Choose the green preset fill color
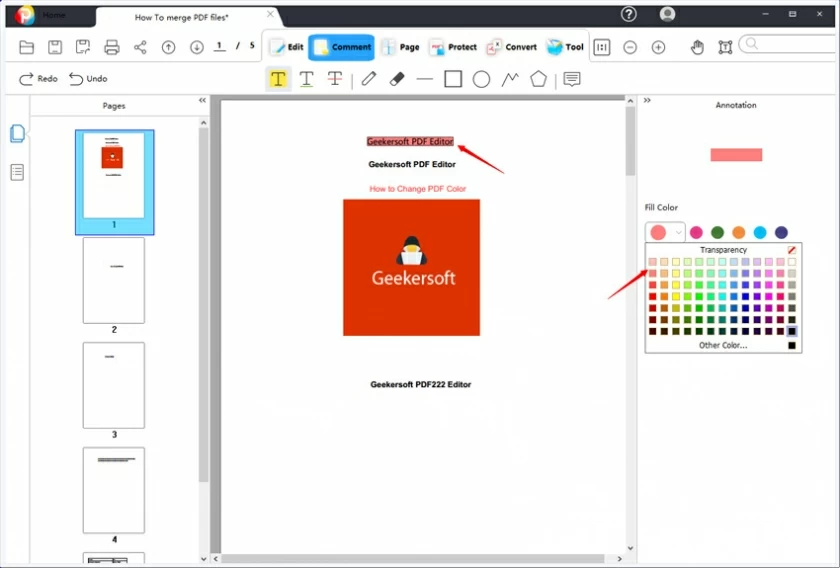 click(717, 232)
